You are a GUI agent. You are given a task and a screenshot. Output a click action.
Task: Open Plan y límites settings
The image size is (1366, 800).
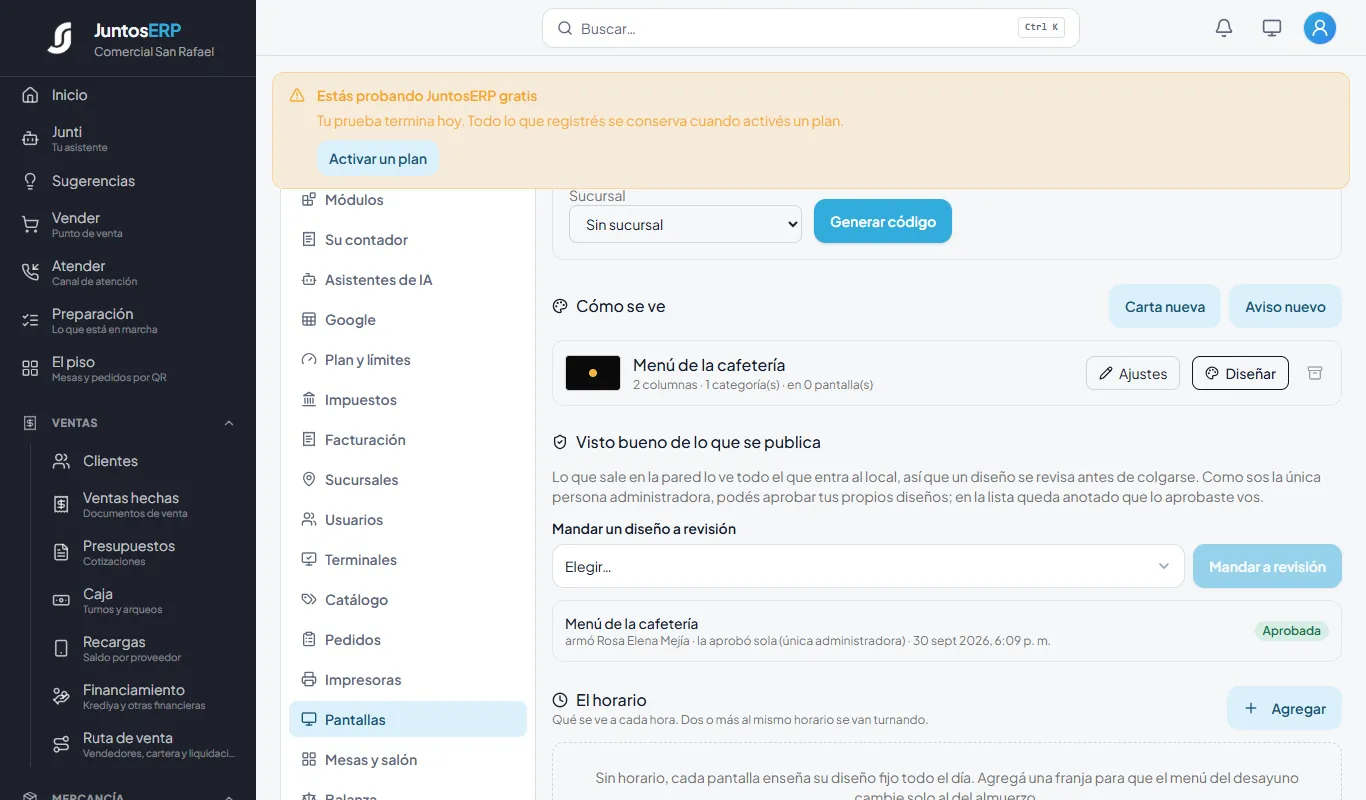click(408, 360)
